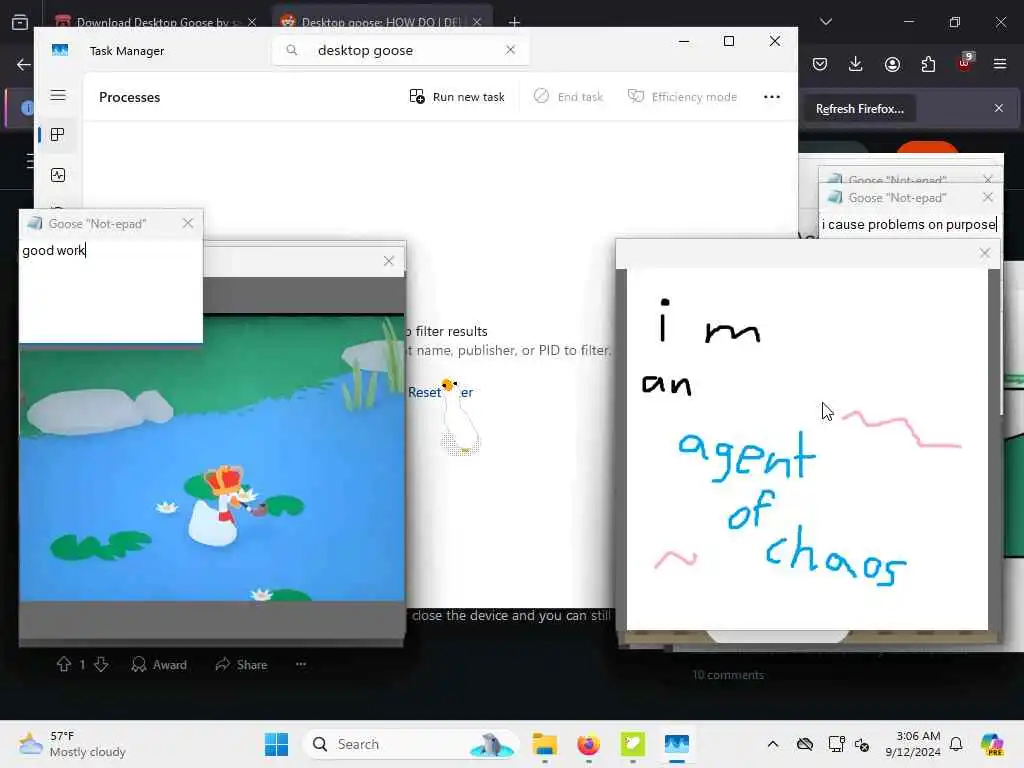This screenshot has height=768, width=1024.
Task: Click the green app icon on taskbar
Action: coord(632,744)
